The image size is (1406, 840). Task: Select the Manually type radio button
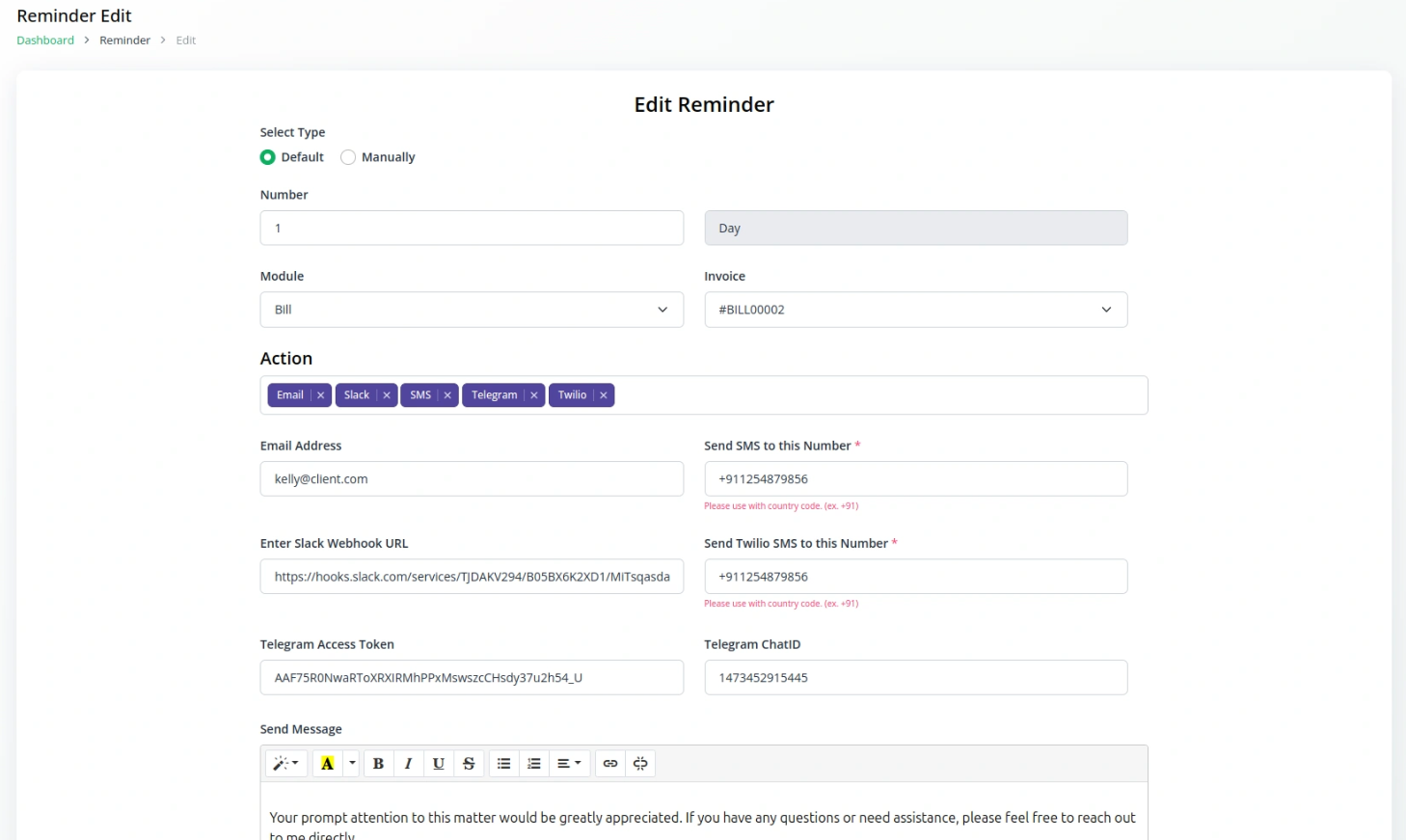point(348,157)
